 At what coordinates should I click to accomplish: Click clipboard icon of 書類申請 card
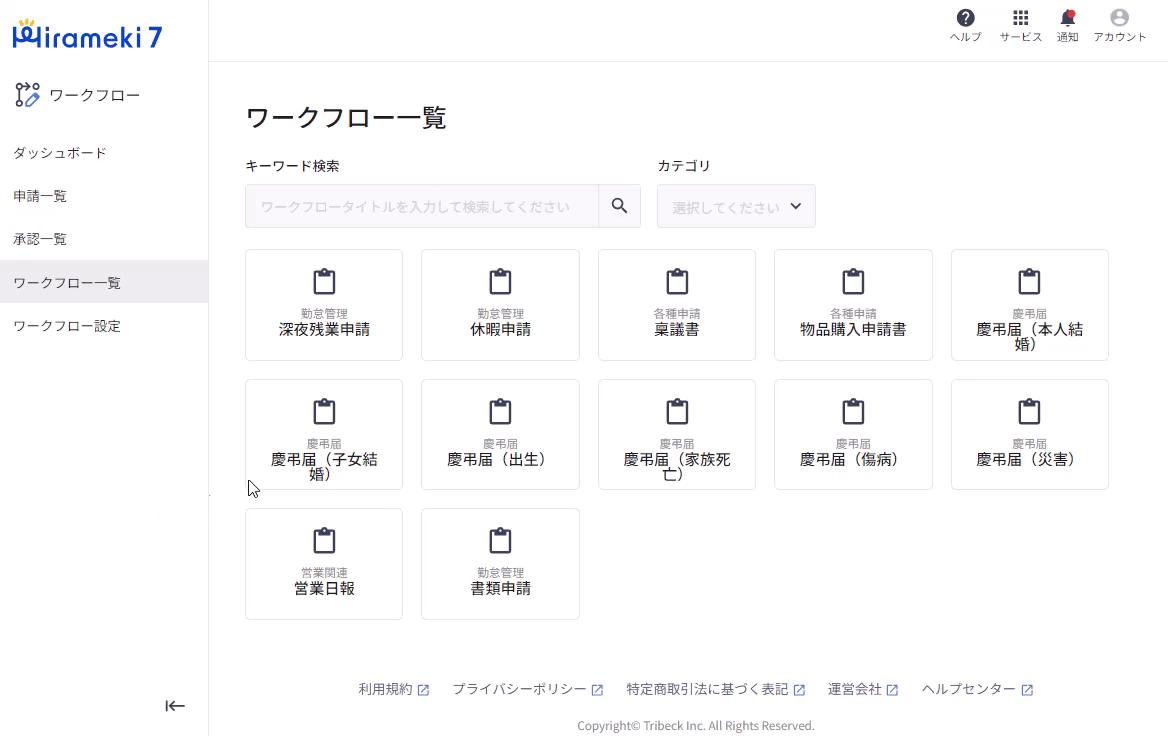pos(501,541)
